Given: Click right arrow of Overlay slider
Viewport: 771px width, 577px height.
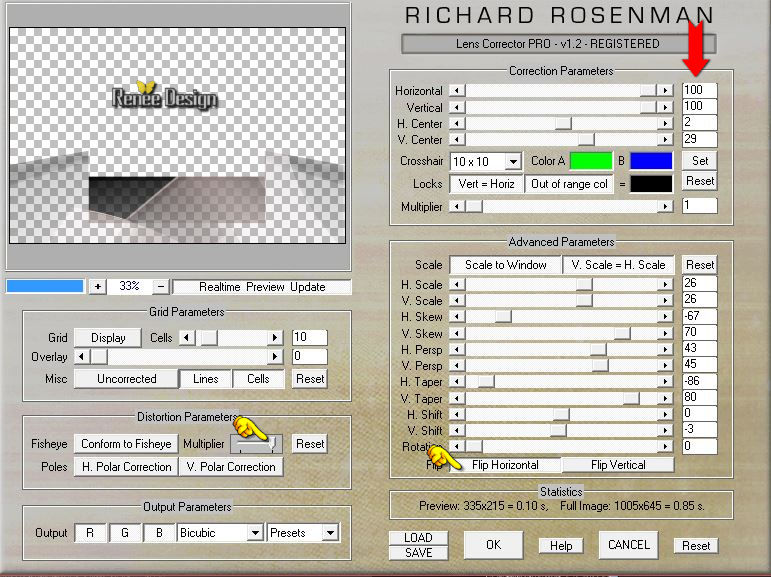Looking at the screenshot, I should (275, 356).
